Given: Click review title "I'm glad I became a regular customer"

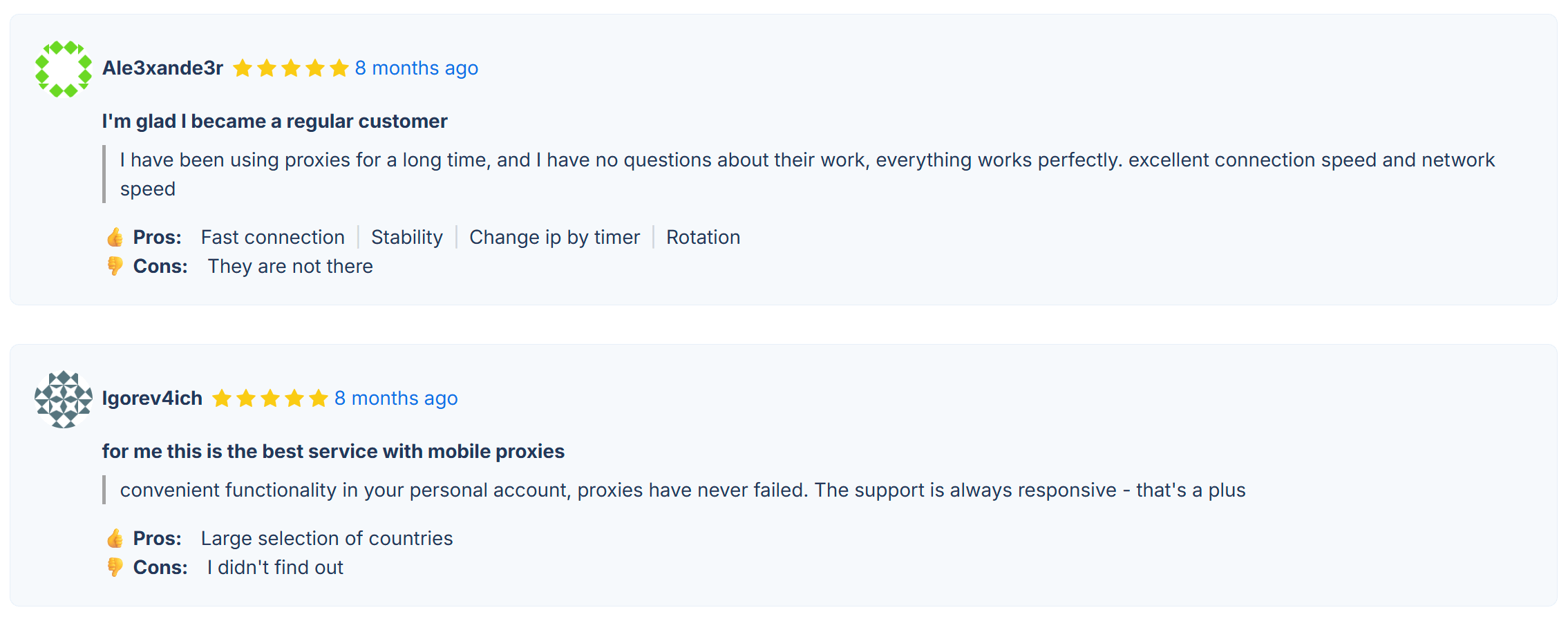Looking at the screenshot, I should point(274,122).
